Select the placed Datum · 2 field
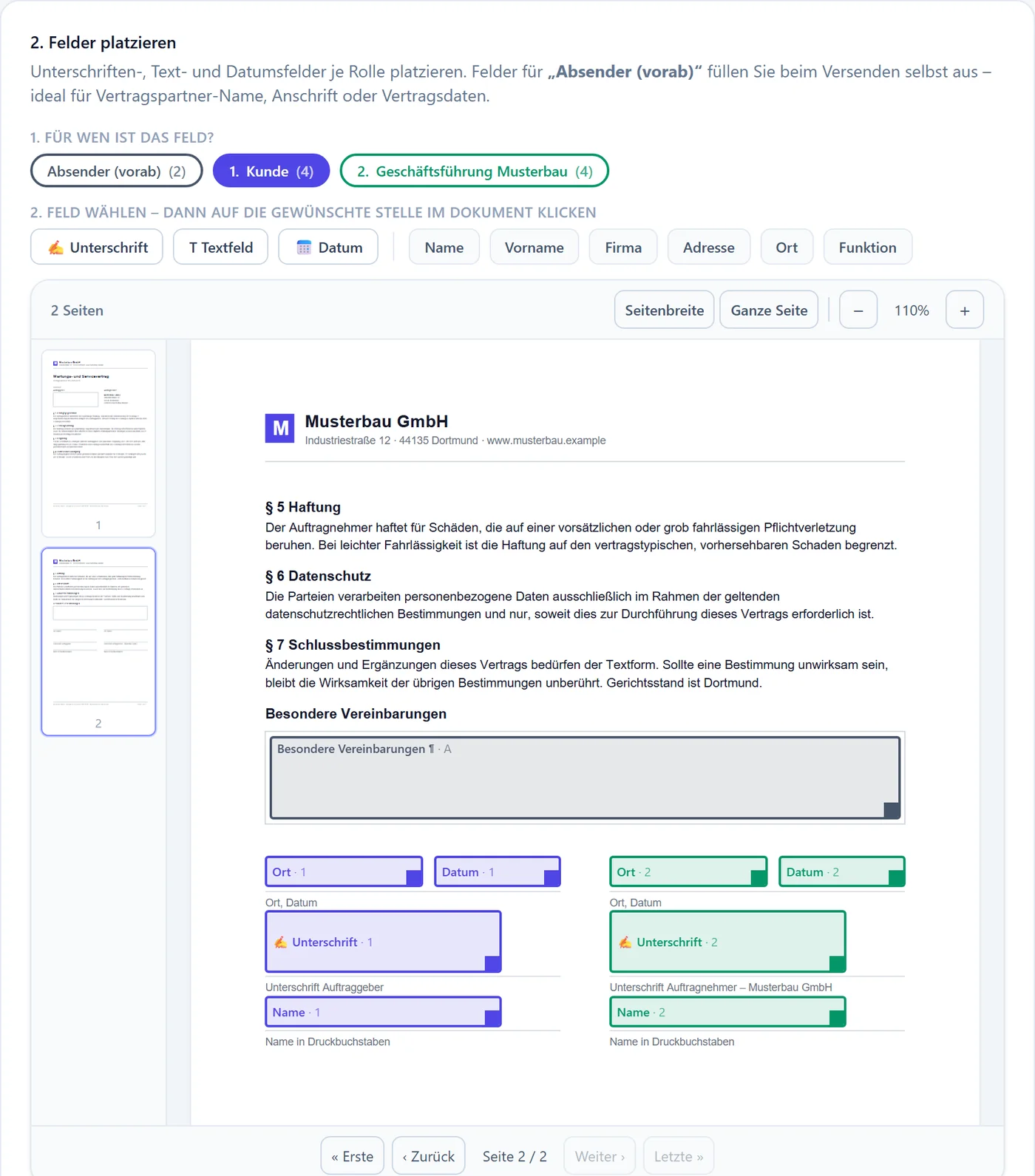Viewport: 1035px width, 1176px height. coord(841,871)
